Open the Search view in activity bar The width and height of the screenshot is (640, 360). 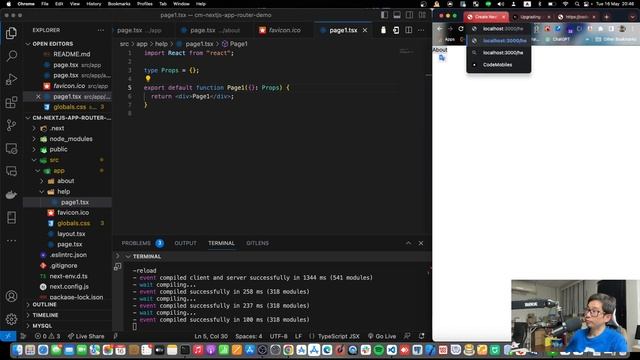[x=11, y=56]
